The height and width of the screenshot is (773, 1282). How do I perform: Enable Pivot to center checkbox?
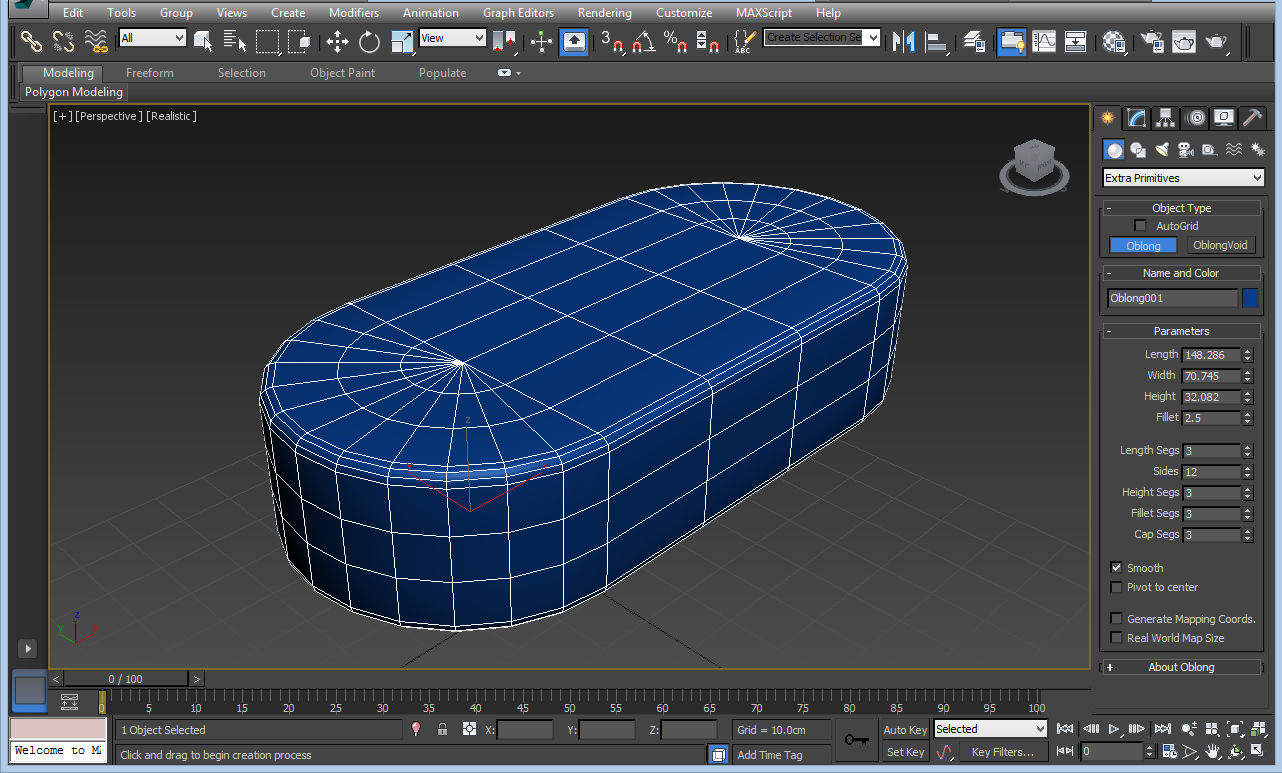coord(1117,588)
